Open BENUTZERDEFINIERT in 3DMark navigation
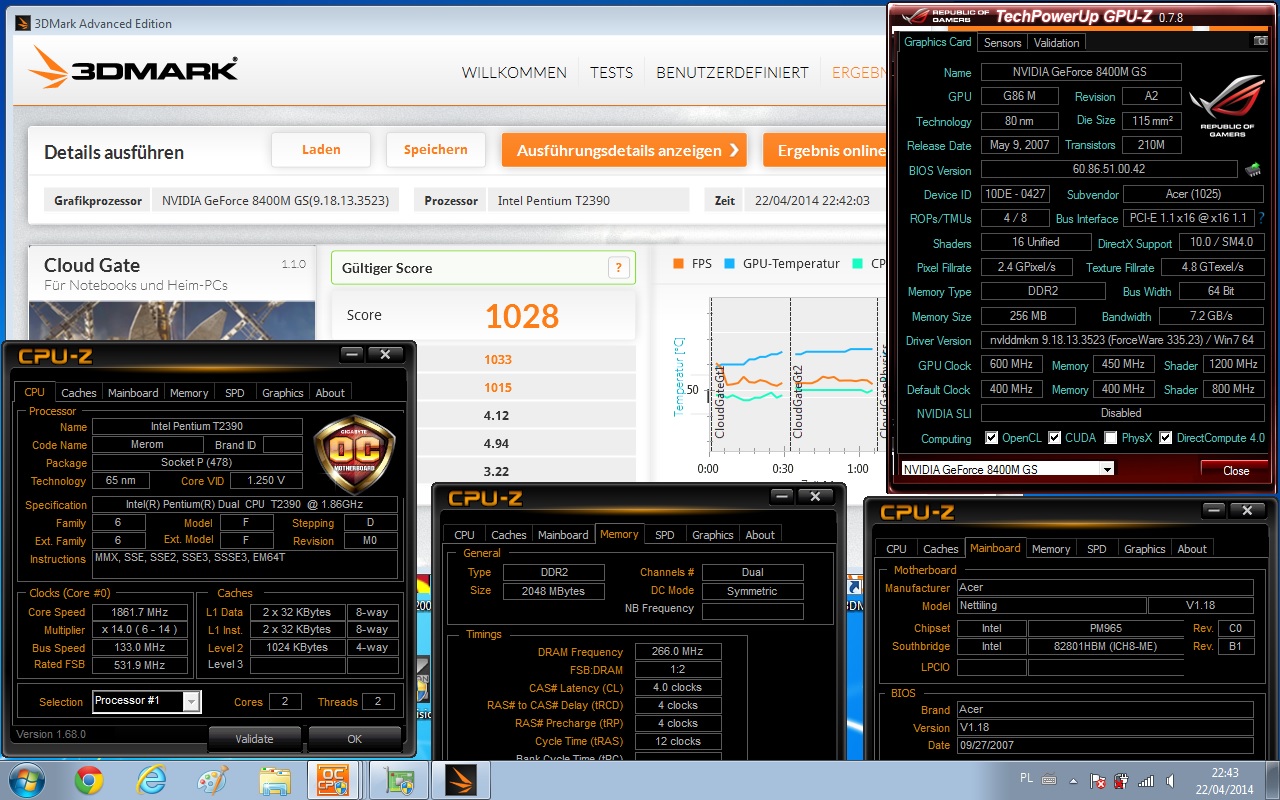Viewport: 1280px width, 800px height. click(732, 73)
